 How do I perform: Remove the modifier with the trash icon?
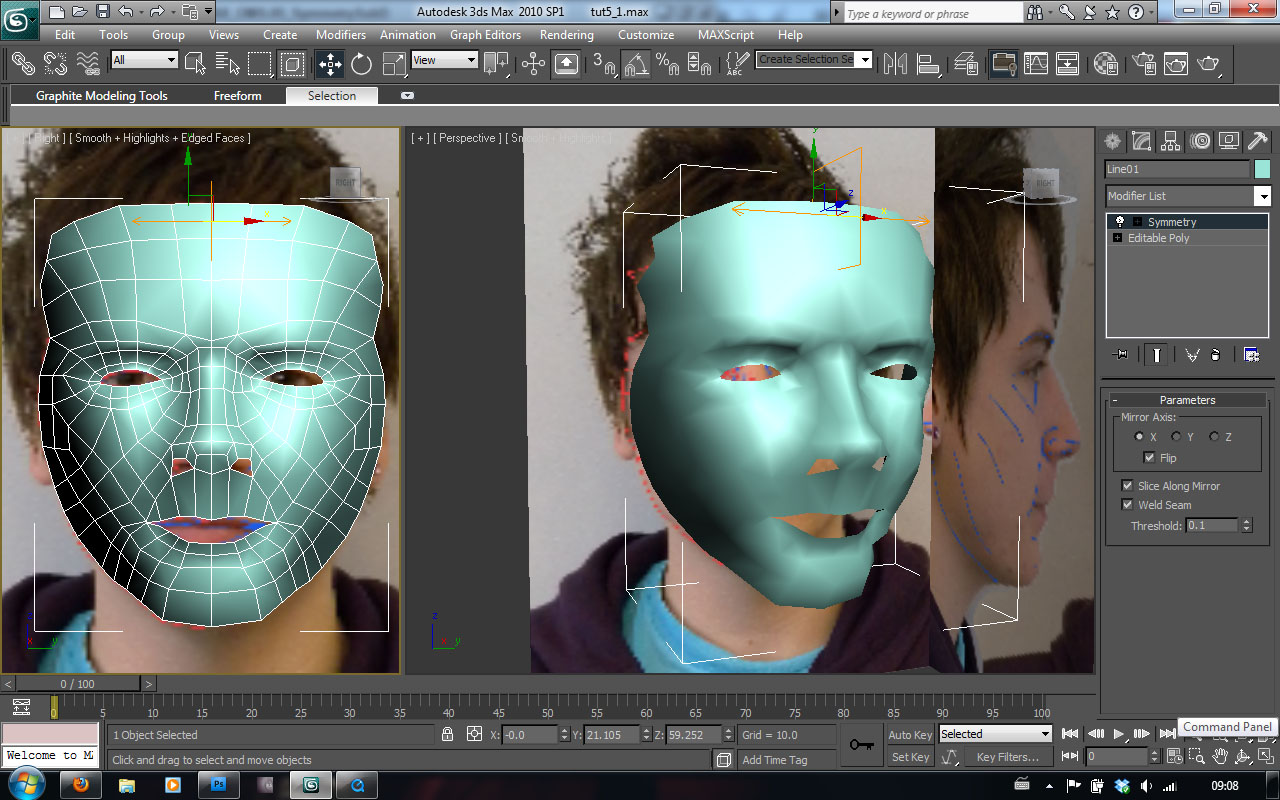point(1216,354)
